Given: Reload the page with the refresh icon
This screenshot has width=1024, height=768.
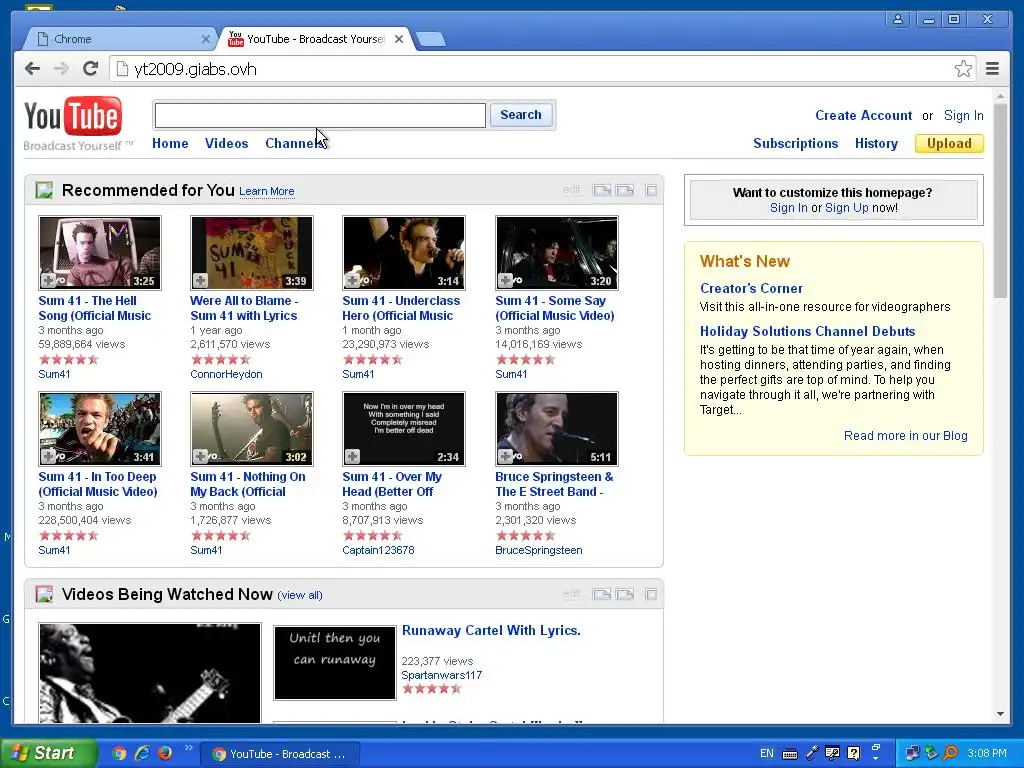Looking at the screenshot, I should pos(90,69).
